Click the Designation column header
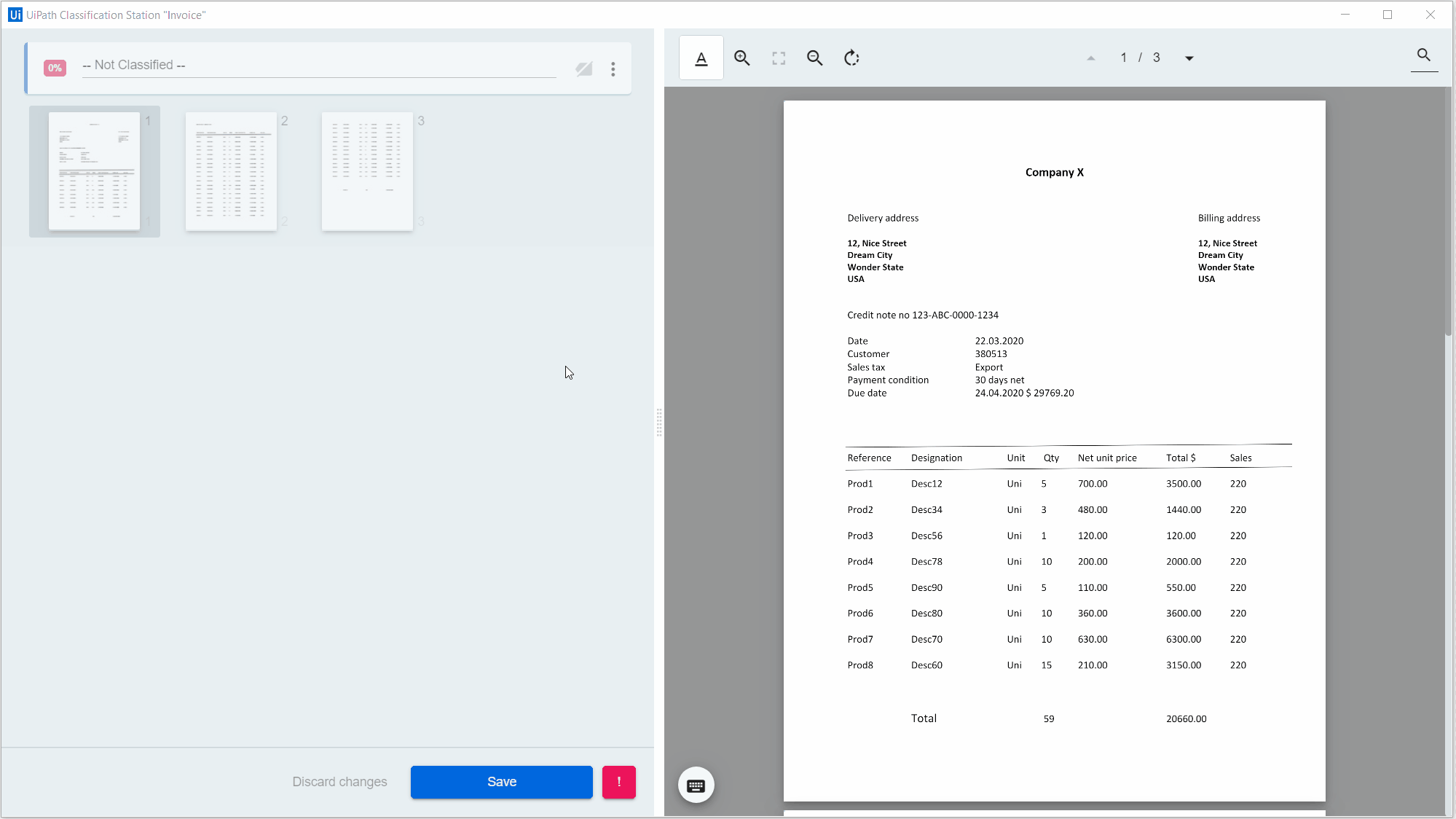 (936, 458)
